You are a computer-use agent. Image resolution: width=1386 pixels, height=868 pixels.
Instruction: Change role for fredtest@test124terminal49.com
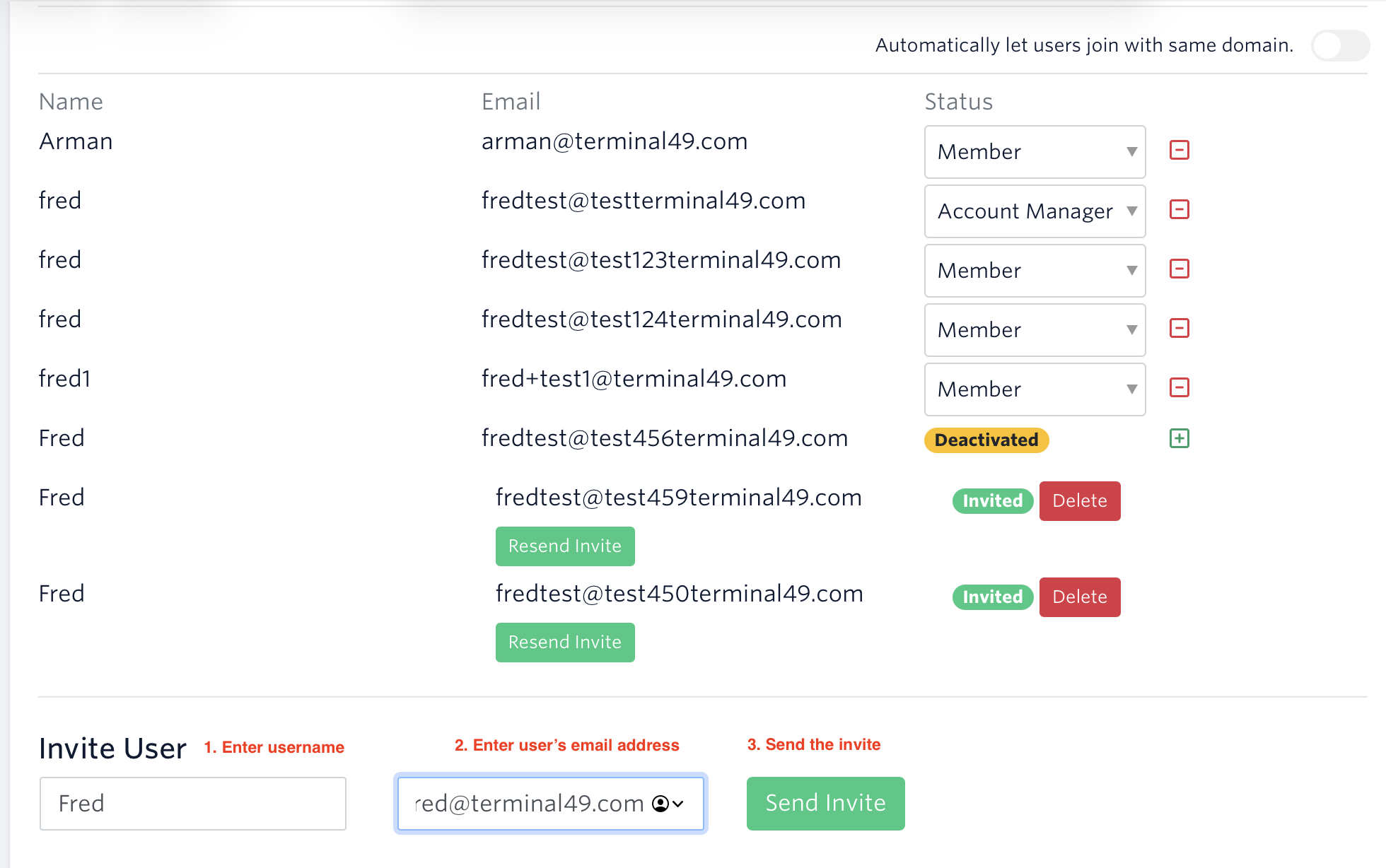coord(1035,330)
